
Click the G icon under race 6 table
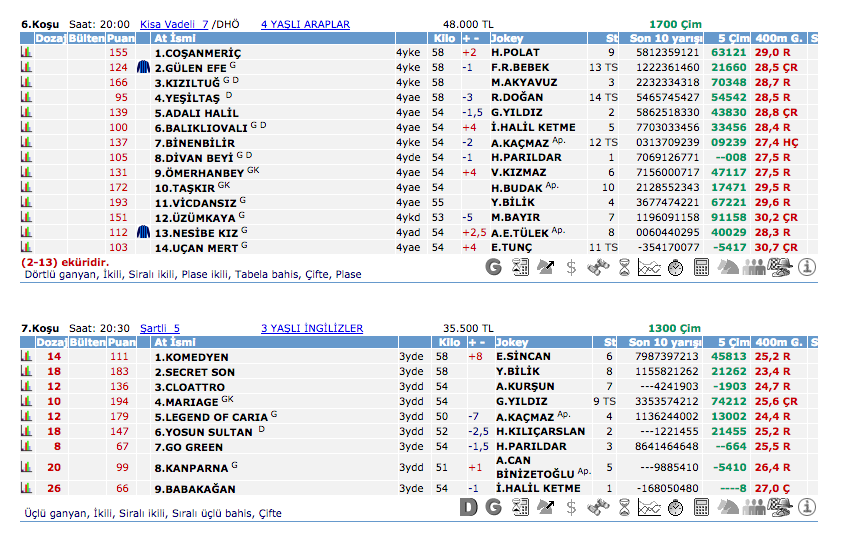click(493, 266)
